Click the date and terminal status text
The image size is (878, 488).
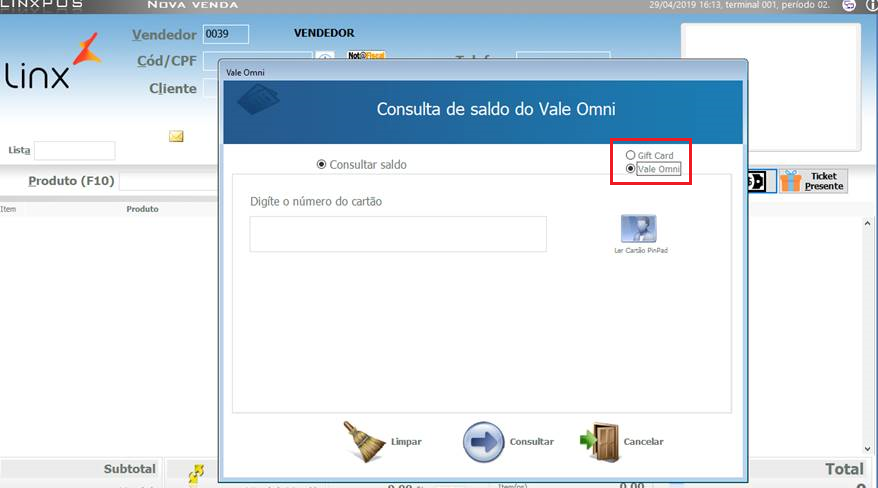(739, 4)
